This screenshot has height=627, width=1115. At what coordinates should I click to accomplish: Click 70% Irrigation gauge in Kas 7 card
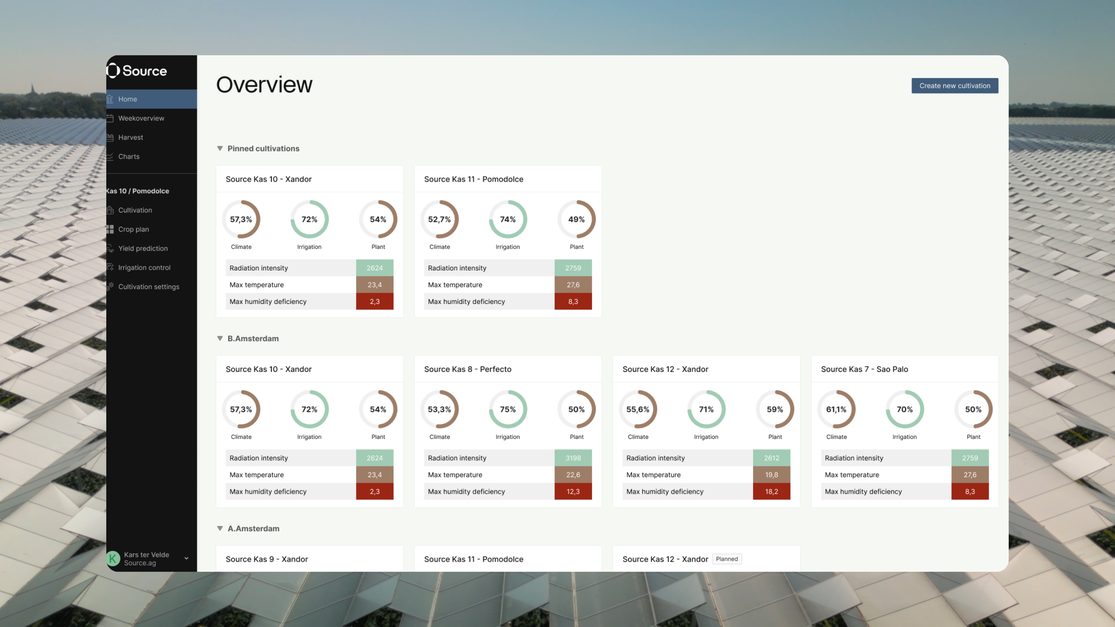[x=905, y=409]
